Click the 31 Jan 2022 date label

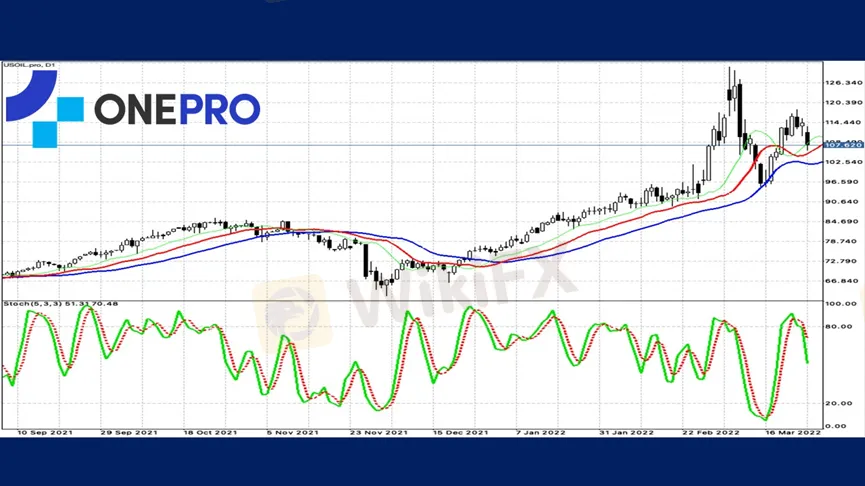pos(626,432)
